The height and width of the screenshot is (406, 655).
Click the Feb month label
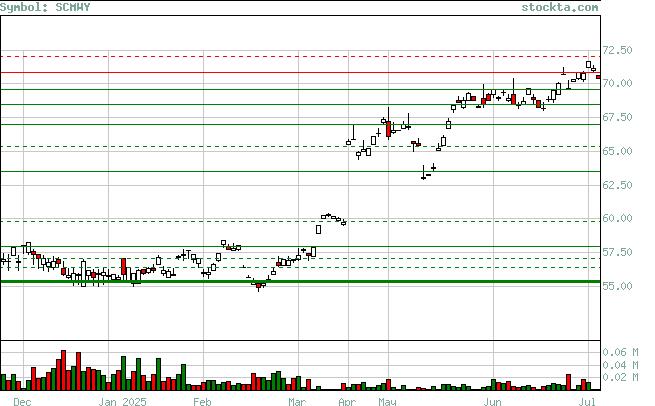pos(202,401)
